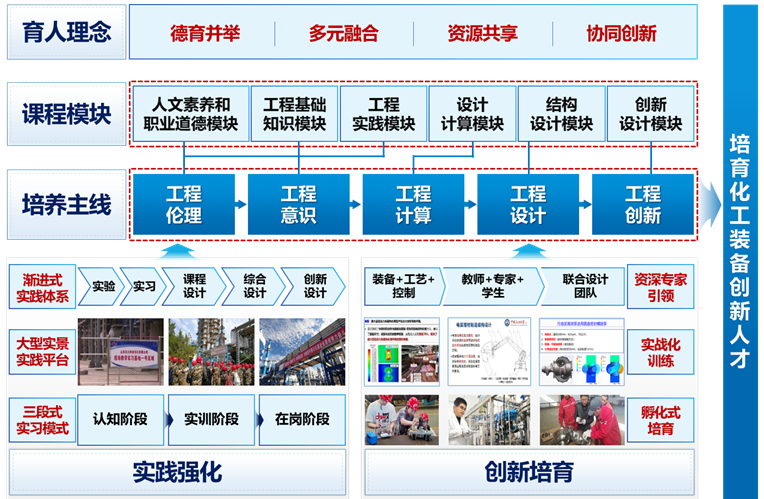The width and height of the screenshot is (764, 499).
Task: Select the 综合设计 chevron step
Action: point(254,286)
